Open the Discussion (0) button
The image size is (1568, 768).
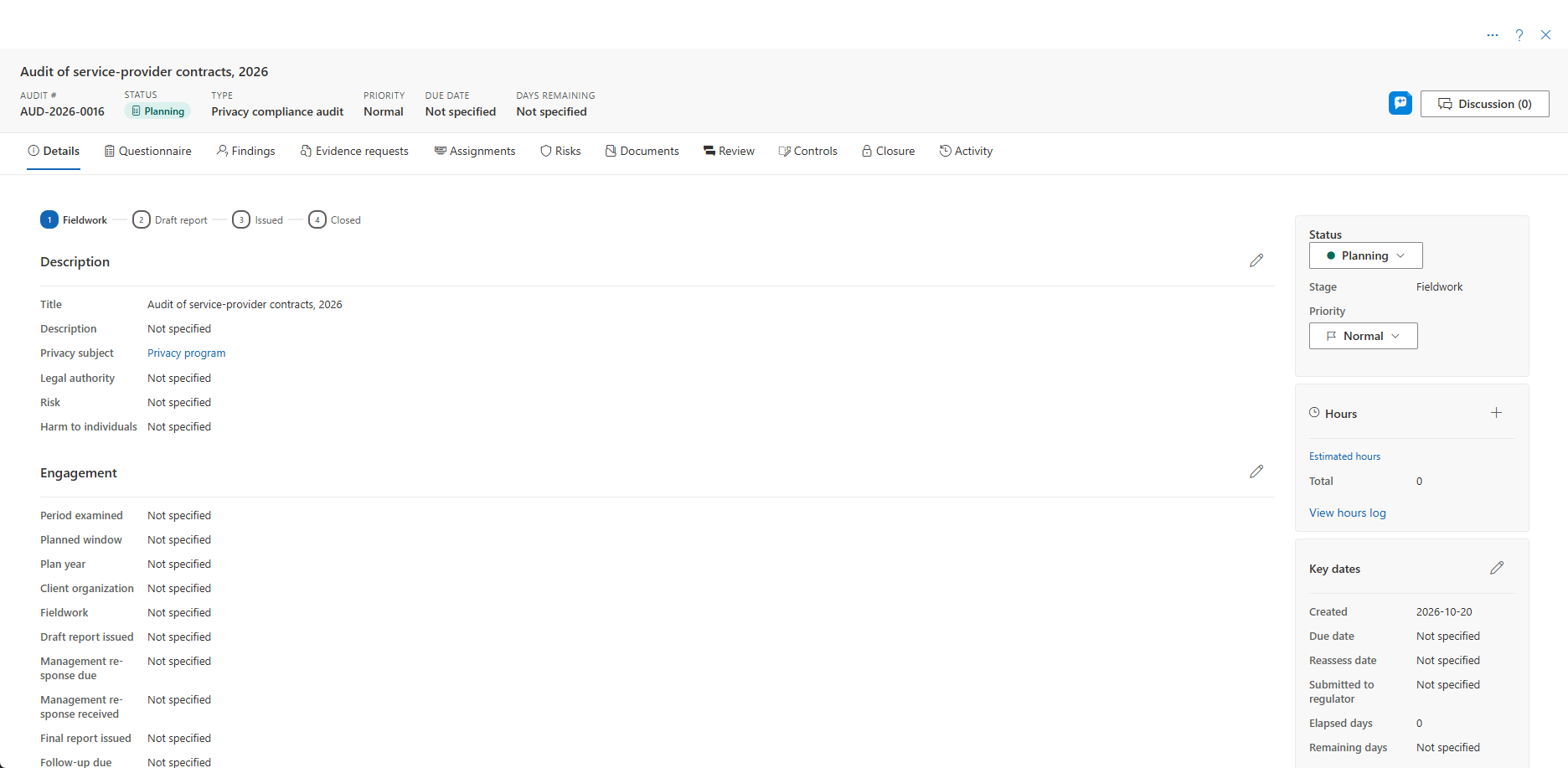click(x=1485, y=104)
